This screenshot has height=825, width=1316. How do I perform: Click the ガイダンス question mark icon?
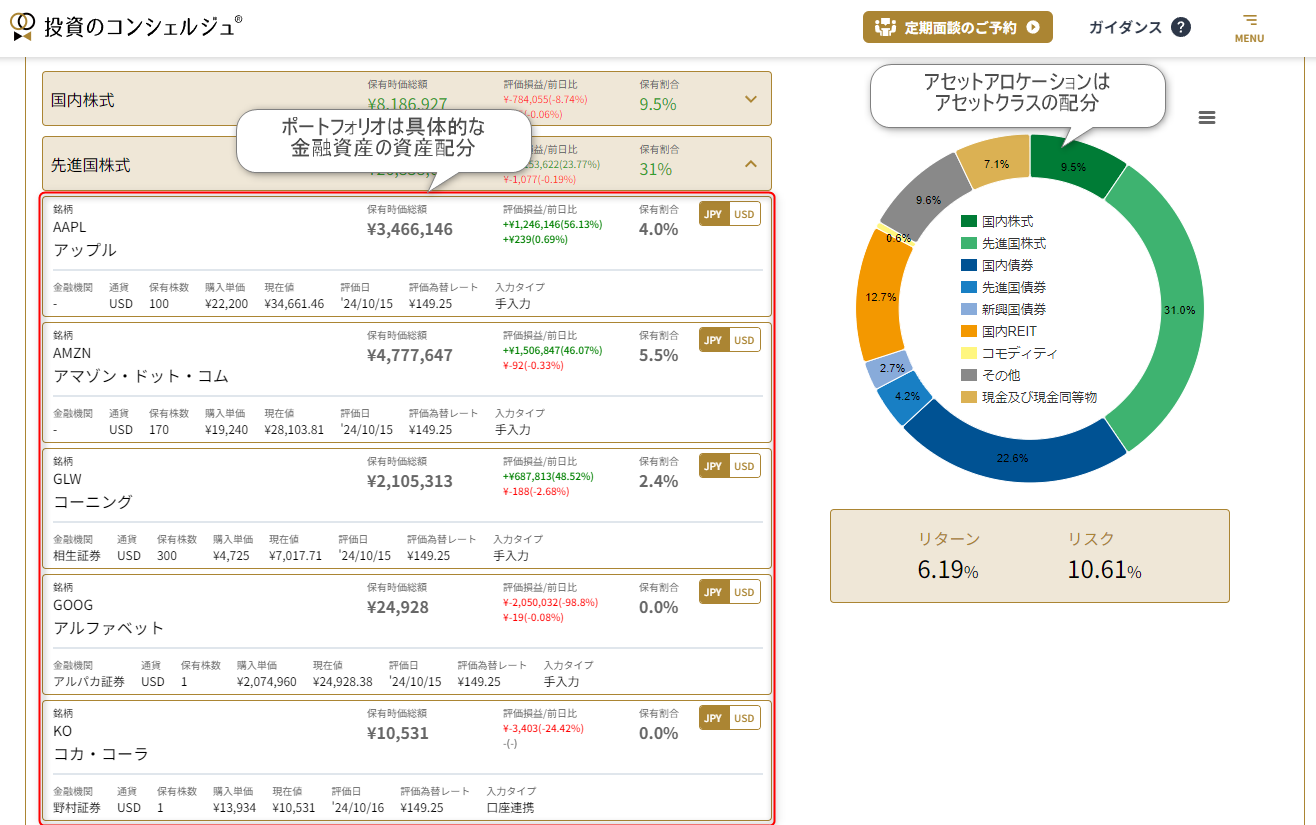1181,27
